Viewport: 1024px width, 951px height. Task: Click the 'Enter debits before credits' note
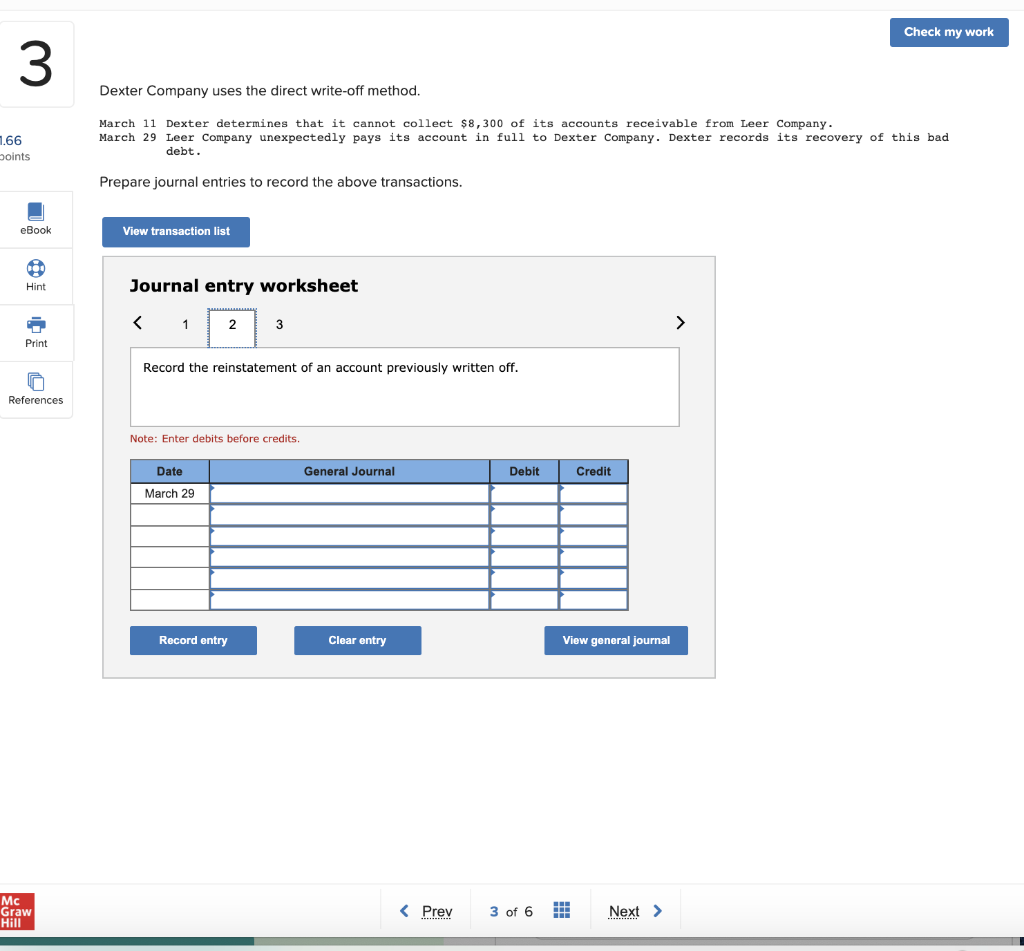(x=215, y=439)
